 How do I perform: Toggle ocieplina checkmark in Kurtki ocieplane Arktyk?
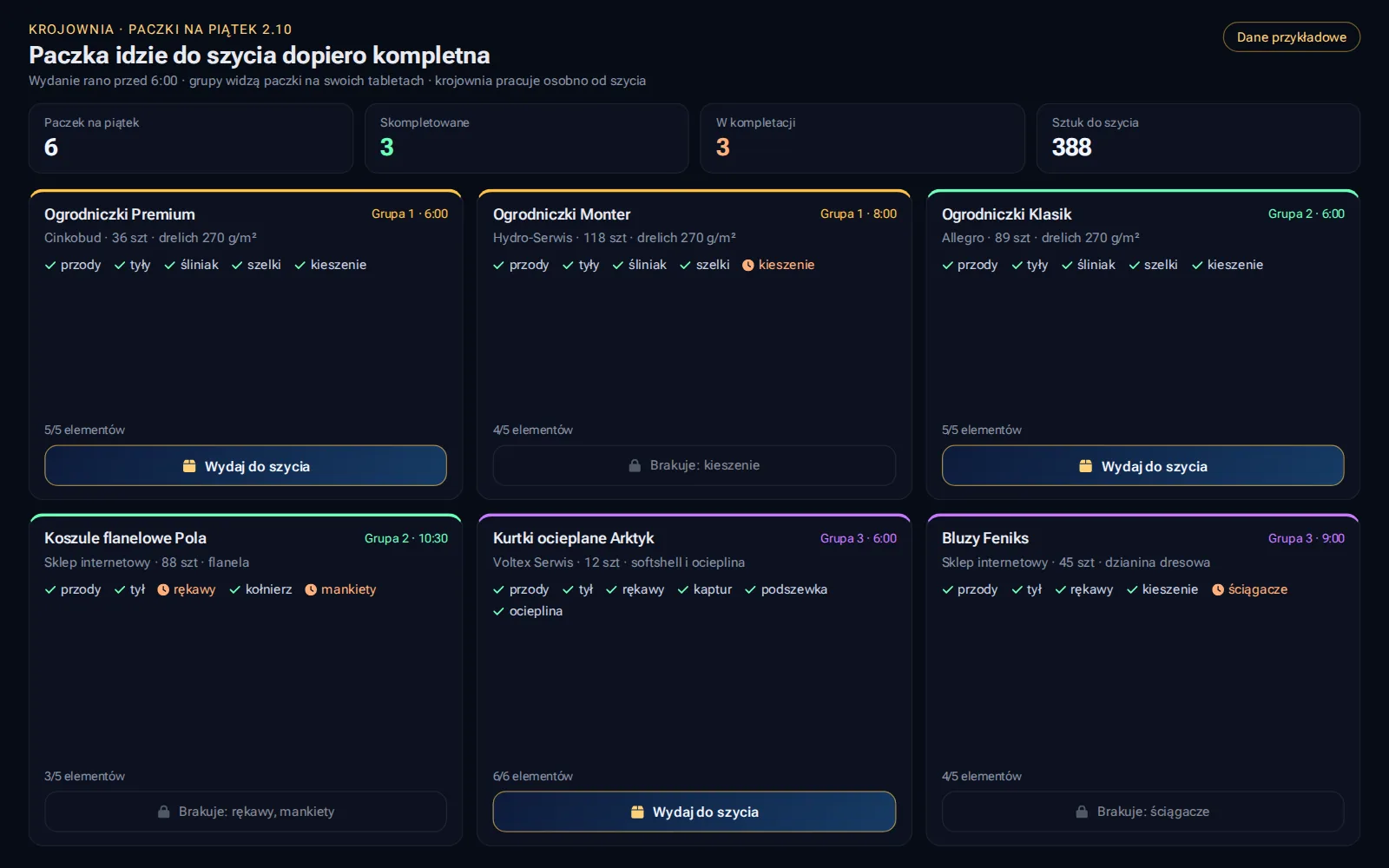(499, 612)
